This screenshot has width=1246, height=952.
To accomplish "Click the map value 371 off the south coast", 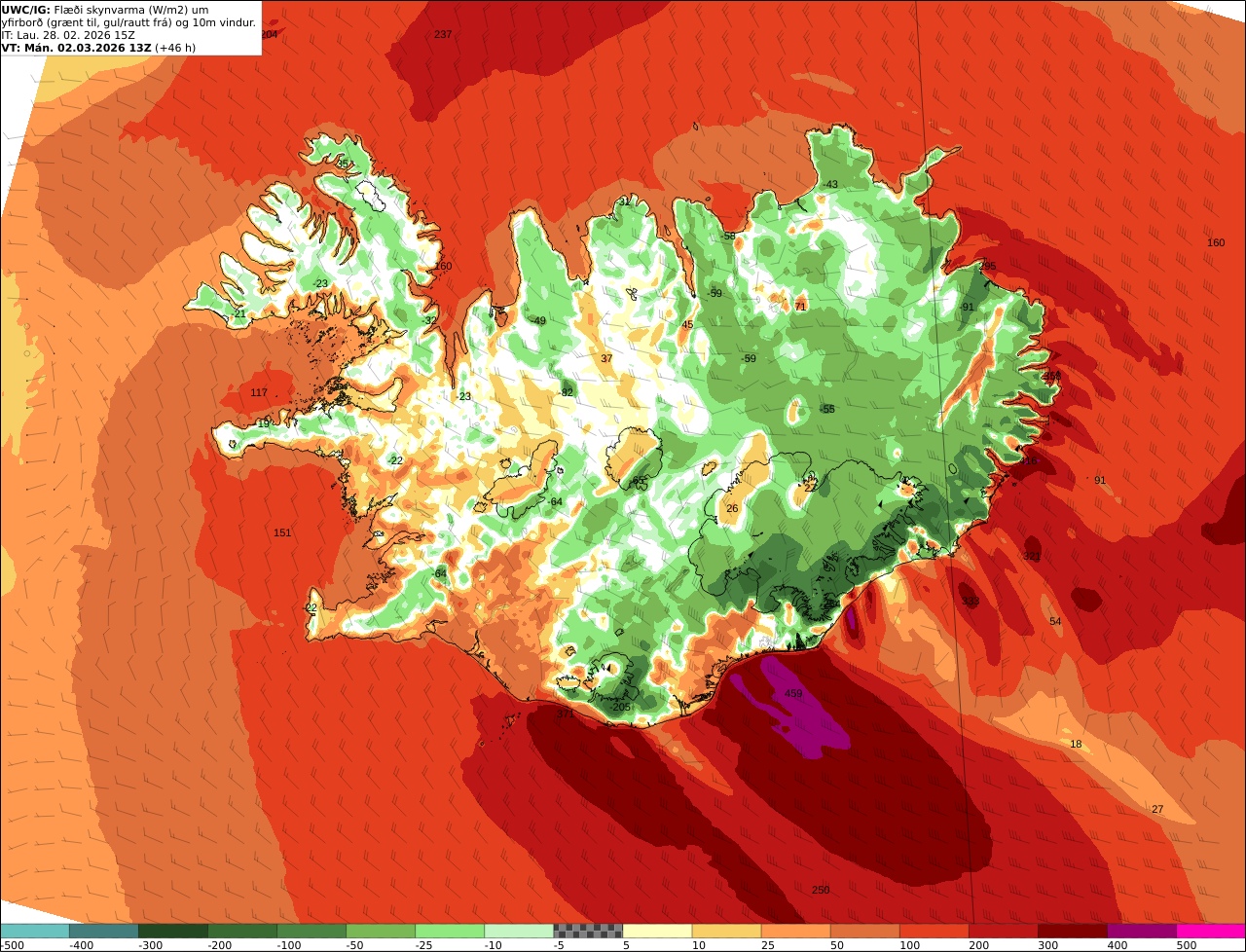I will click(565, 714).
